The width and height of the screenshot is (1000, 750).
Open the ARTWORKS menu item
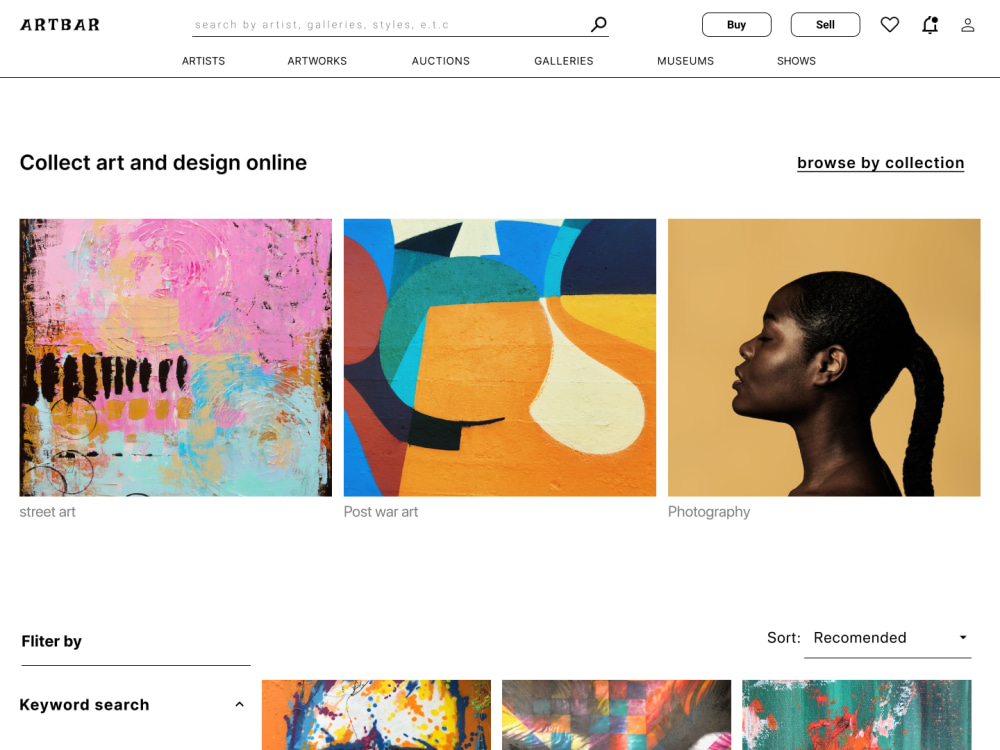(x=317, y=61)
